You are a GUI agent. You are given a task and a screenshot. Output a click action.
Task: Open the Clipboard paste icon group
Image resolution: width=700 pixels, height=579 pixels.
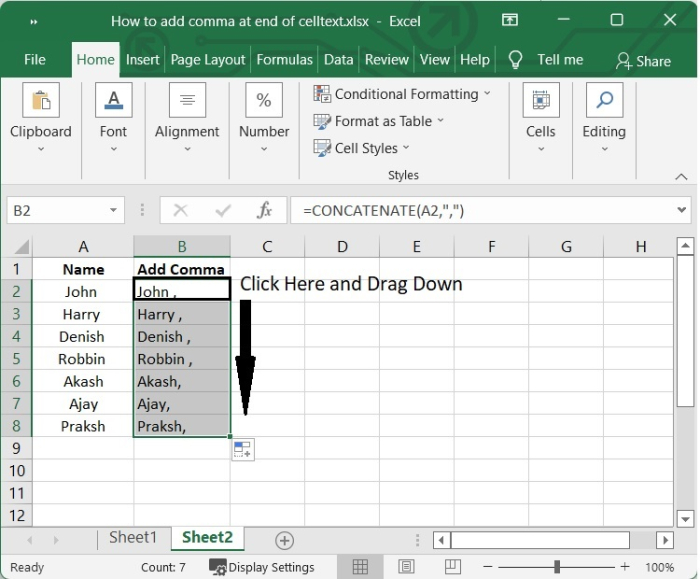tap(41, 101)
